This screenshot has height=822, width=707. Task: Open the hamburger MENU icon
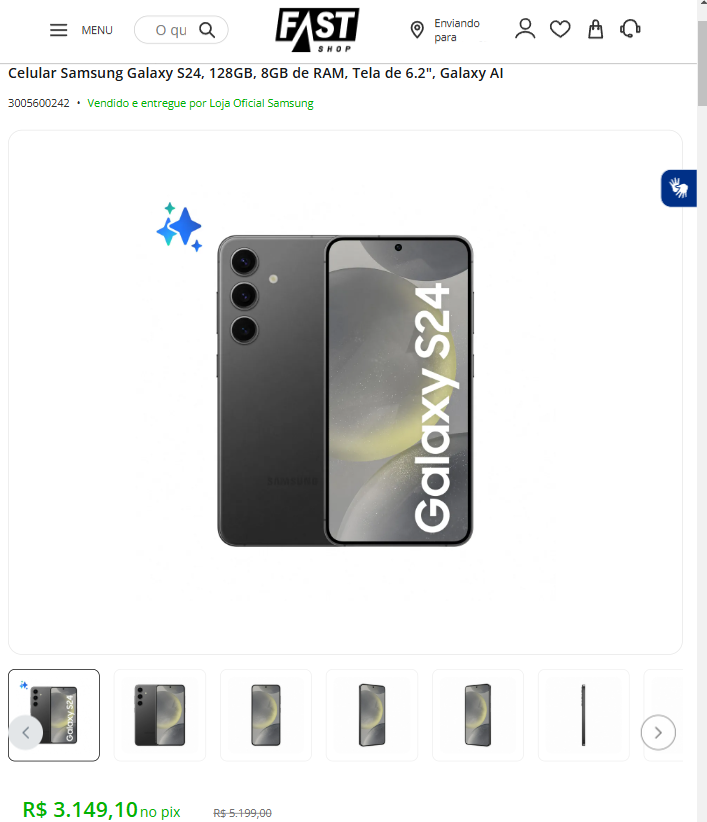click(x=58, y=30)
